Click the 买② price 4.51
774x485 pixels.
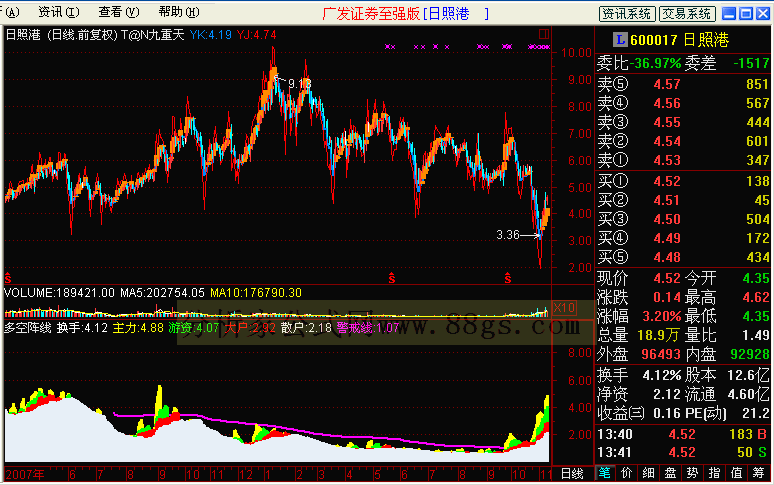667,200
